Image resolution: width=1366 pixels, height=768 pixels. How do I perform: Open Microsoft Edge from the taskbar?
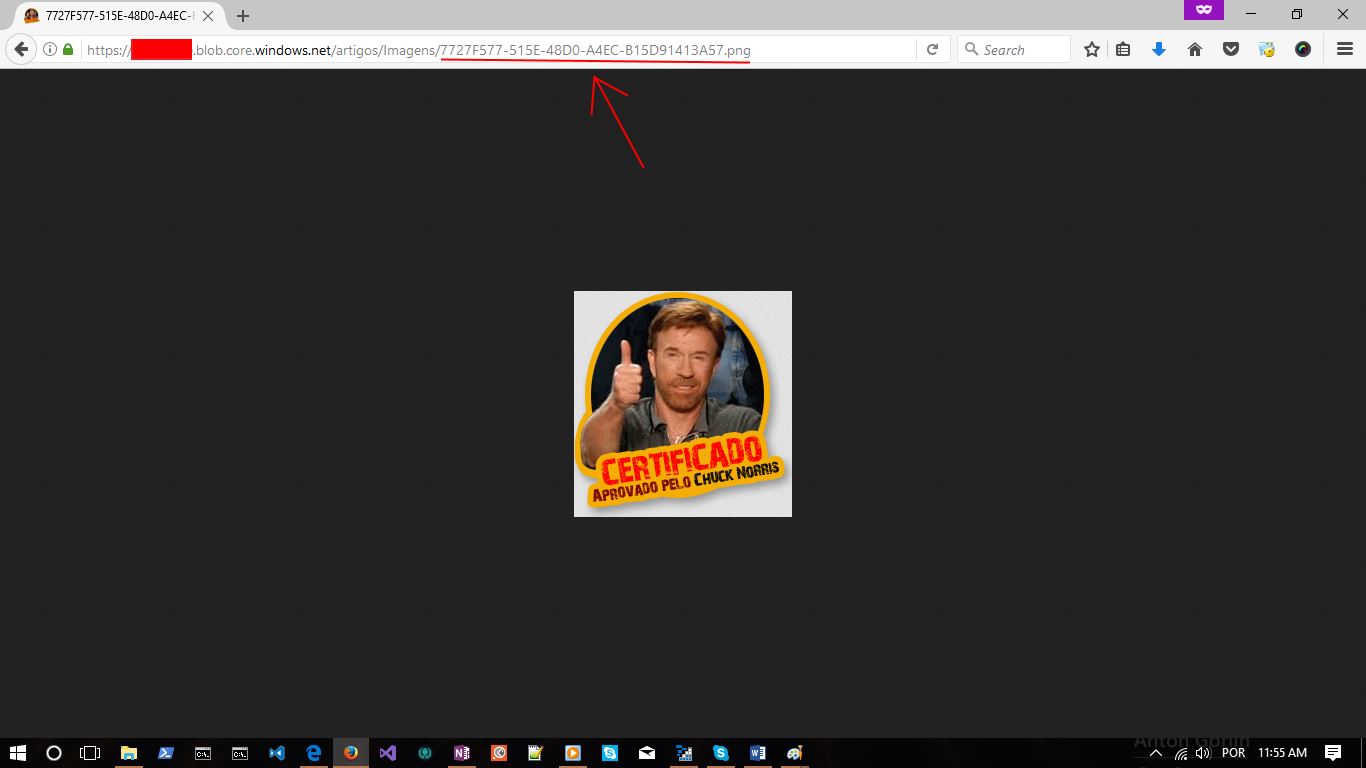(x=314, y=753)
